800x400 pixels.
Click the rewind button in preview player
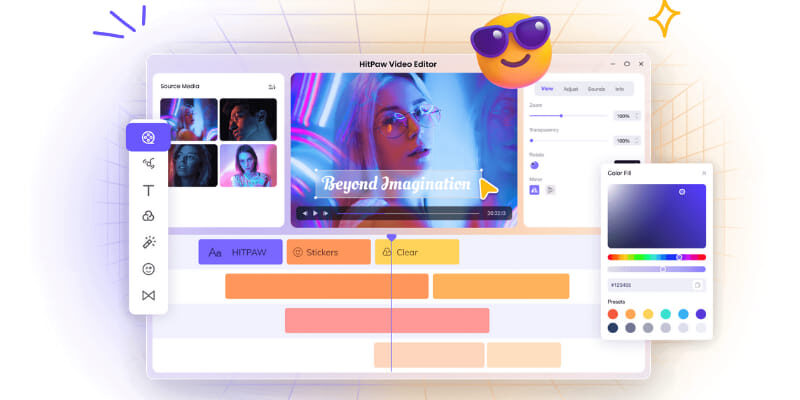coord(305,213)
